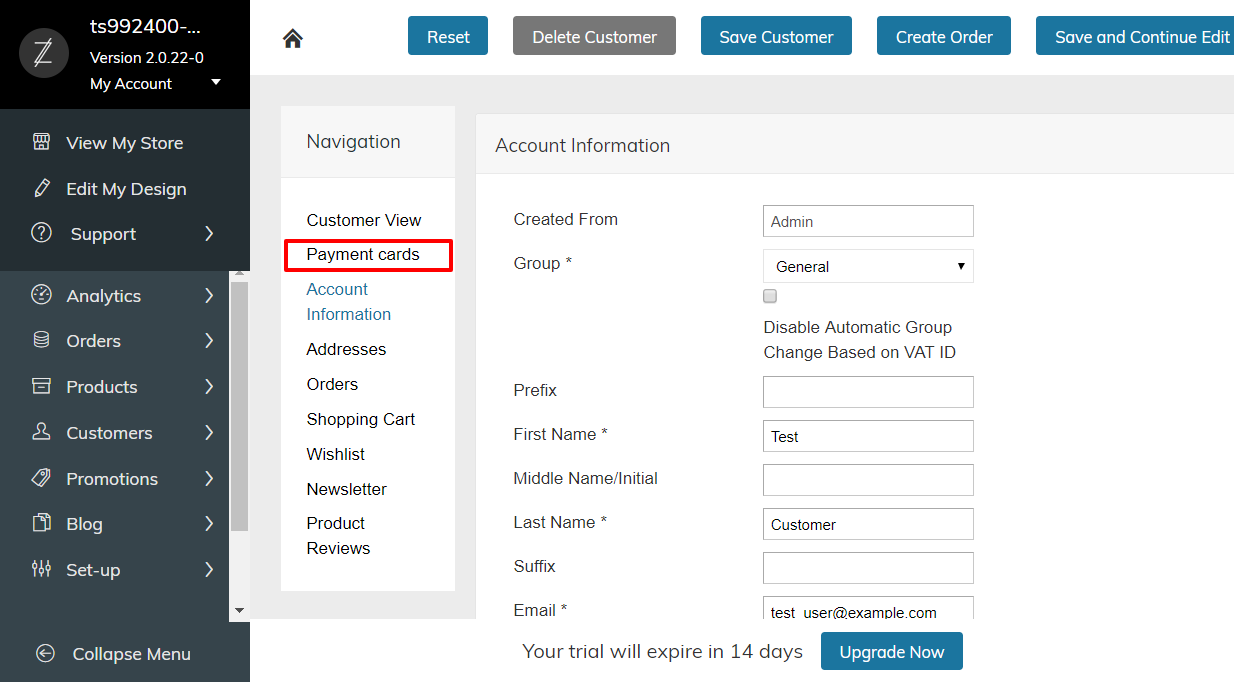
Task: Click the sidebar scrollbar down arrow
Action: (239, 610)
